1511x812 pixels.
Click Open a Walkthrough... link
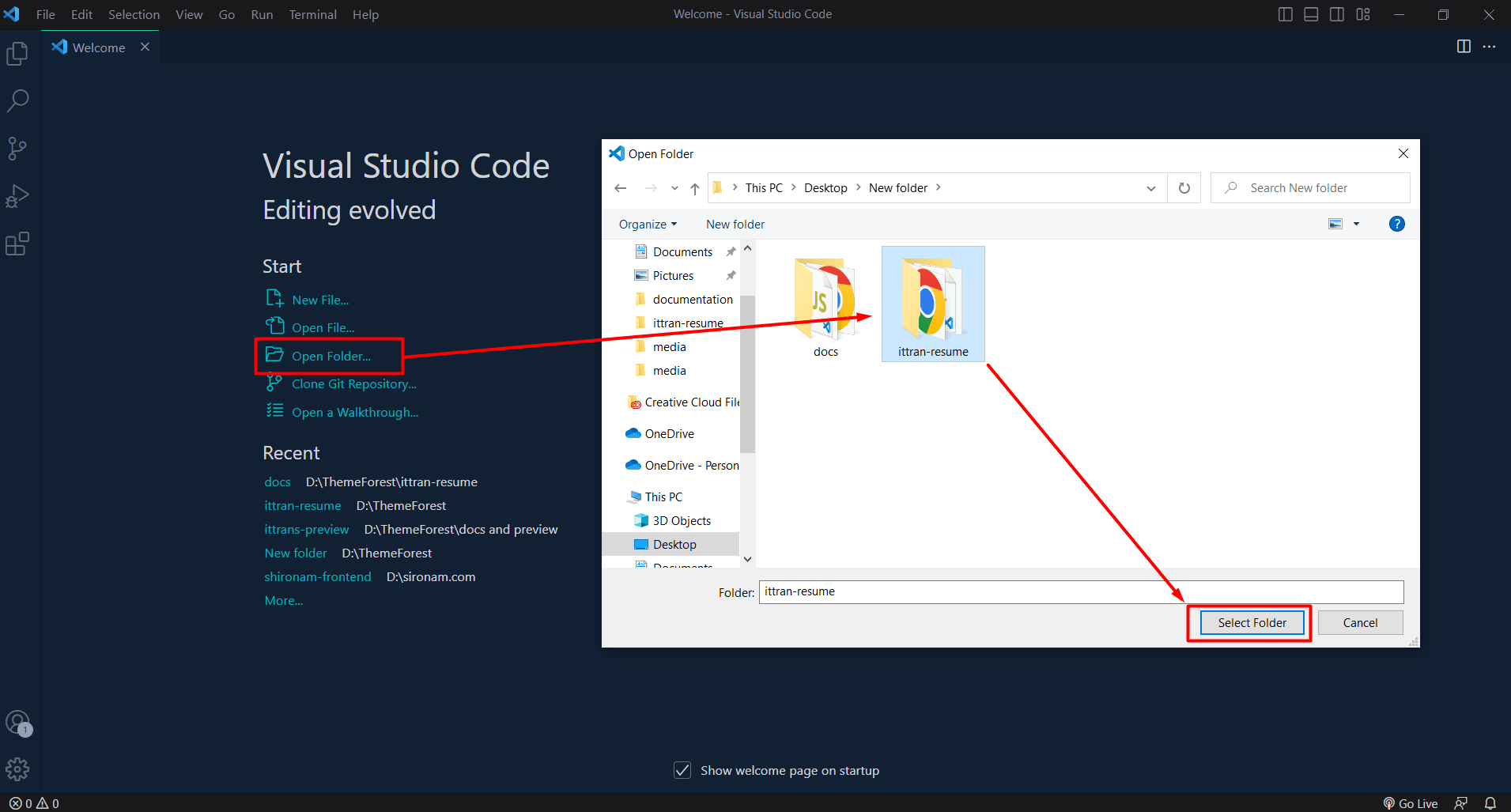click(355, 412)
